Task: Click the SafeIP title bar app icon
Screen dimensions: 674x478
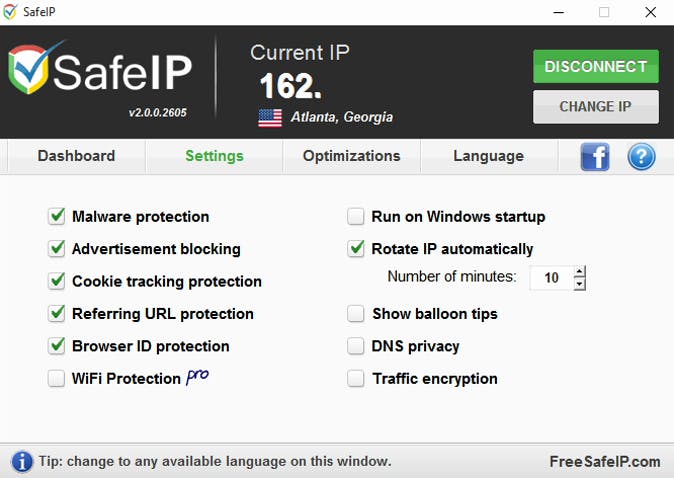Action: pos(13,12)
